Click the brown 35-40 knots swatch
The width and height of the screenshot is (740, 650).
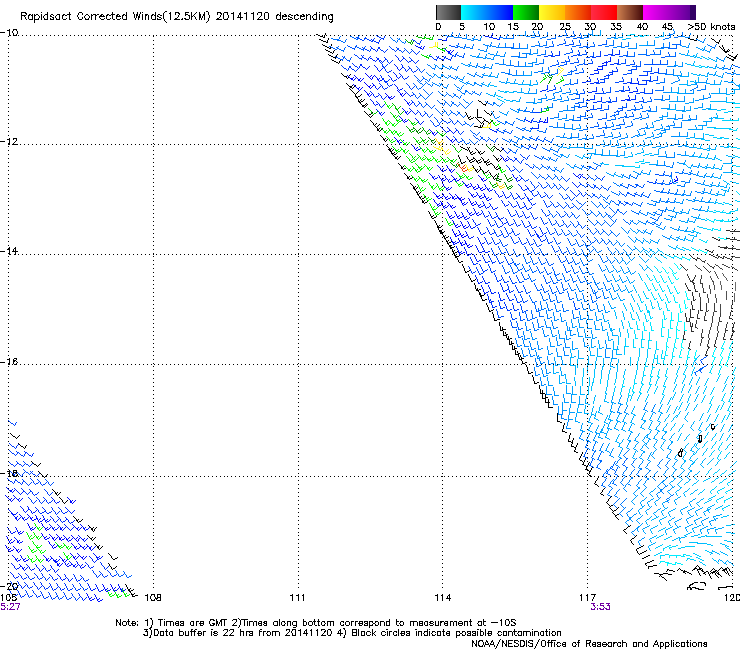coord(630,12)
